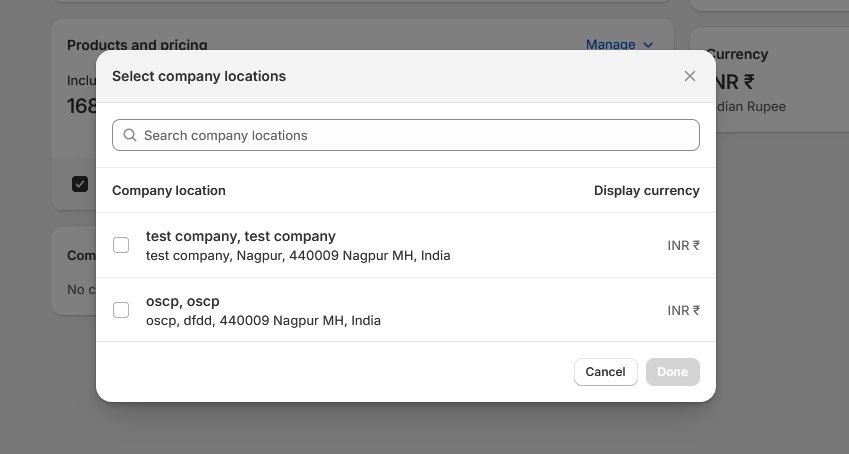Confirm selection with the Done button

pyautogui.click(x=672, y=372)
